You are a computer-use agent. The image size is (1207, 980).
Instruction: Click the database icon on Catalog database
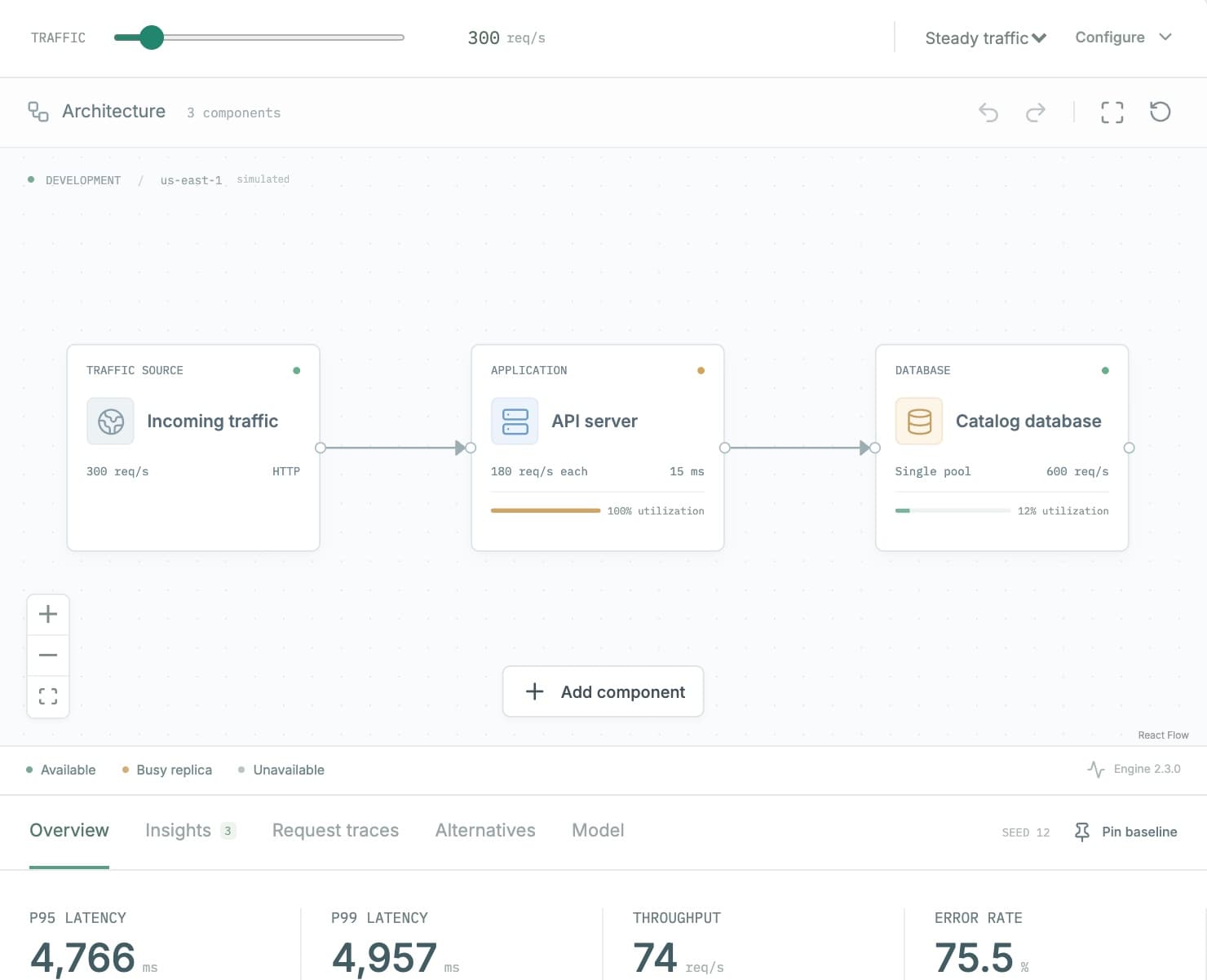coord(919,422)
